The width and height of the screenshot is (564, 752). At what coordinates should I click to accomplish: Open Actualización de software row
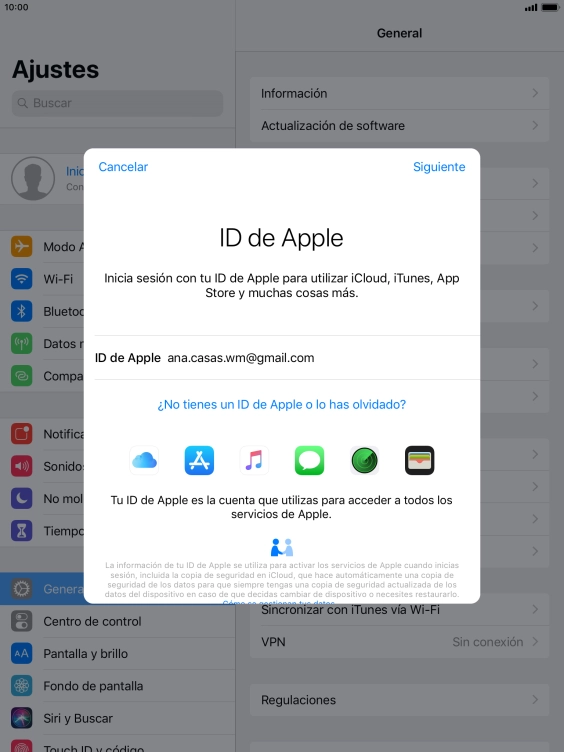point(400,126)
